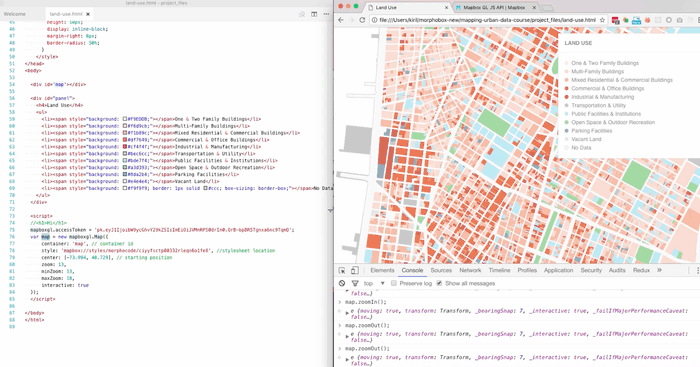The width and height of the screenshot is (700, 367).
Task: Clear the console with the ban icon
Action: coord(342,283)
